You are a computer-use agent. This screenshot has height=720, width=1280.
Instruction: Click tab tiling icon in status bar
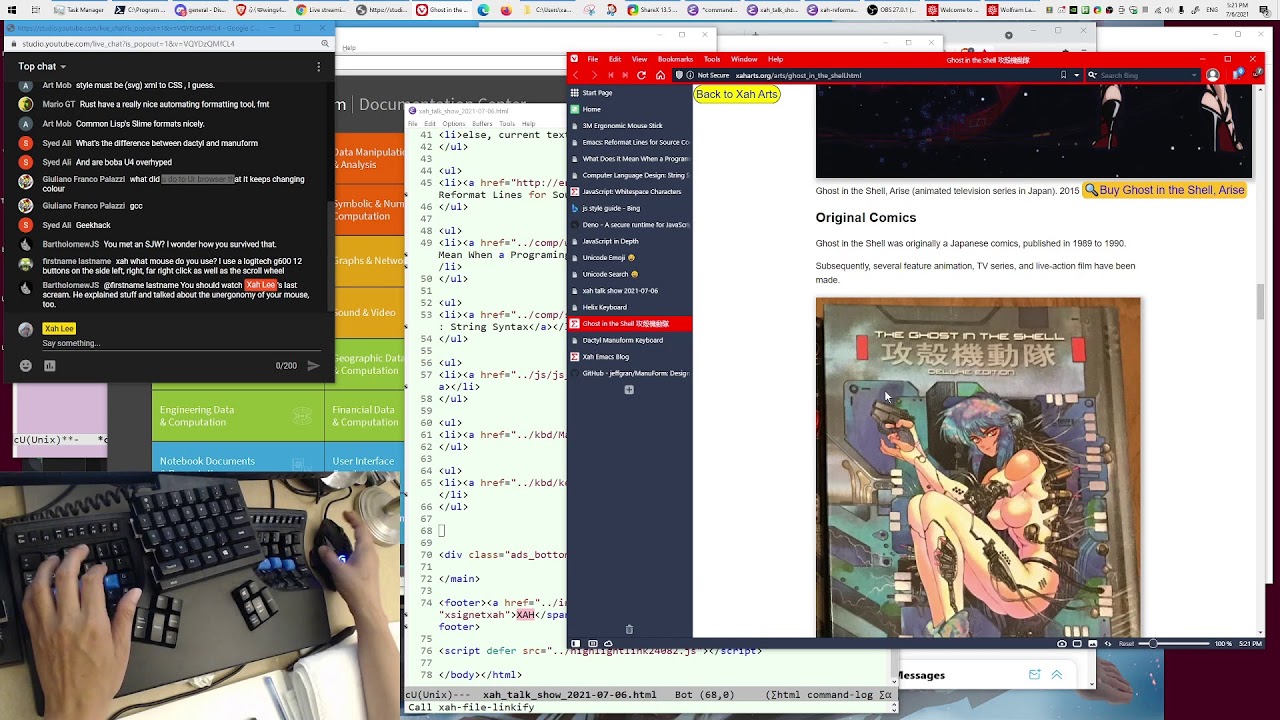point(592,643)
